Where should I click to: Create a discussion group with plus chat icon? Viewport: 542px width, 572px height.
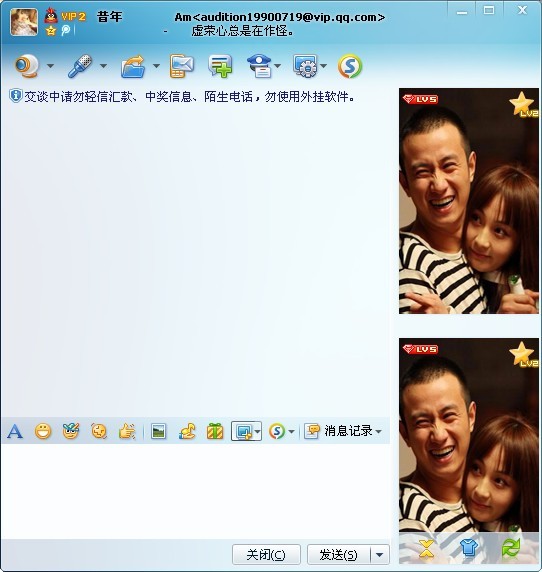coord(220,66)
